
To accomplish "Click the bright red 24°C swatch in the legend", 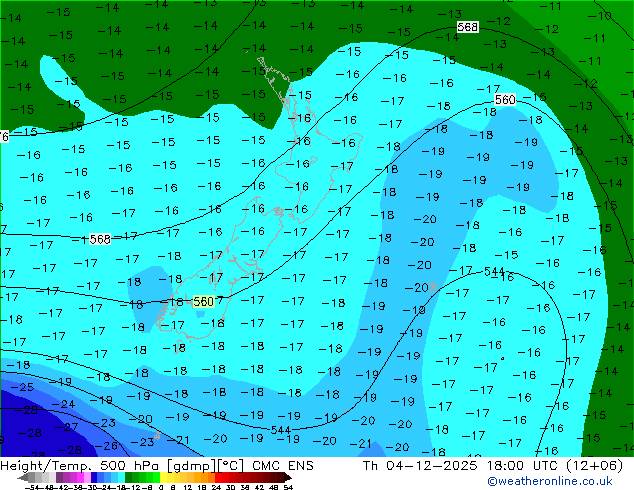I will (218, 478).
